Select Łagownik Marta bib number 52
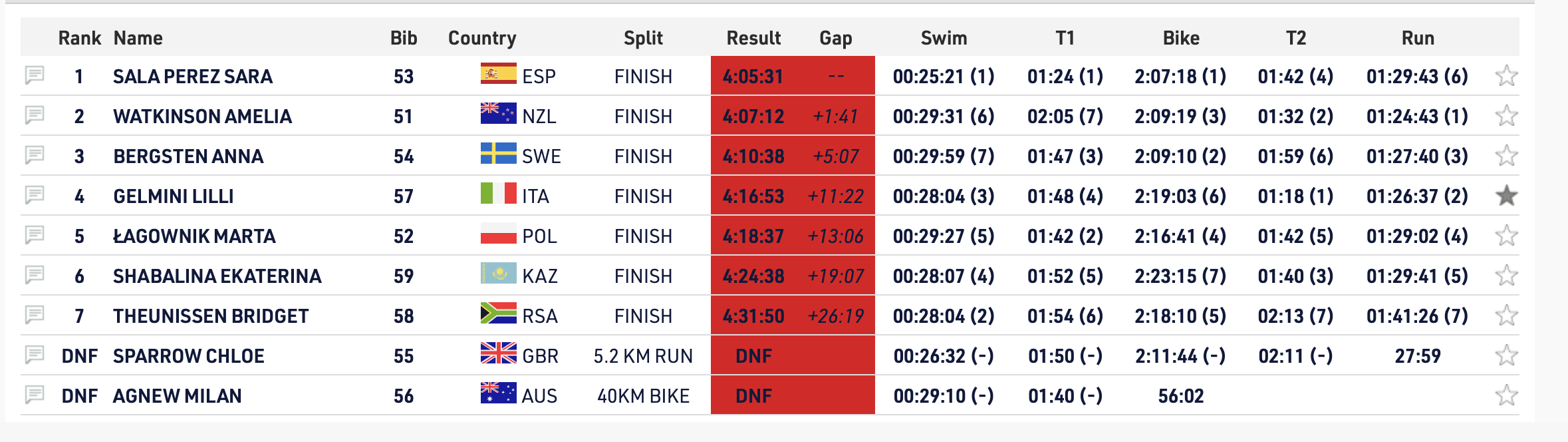Image resolution: width=1568 pixels, height=442 pixels. coord(404,236)
